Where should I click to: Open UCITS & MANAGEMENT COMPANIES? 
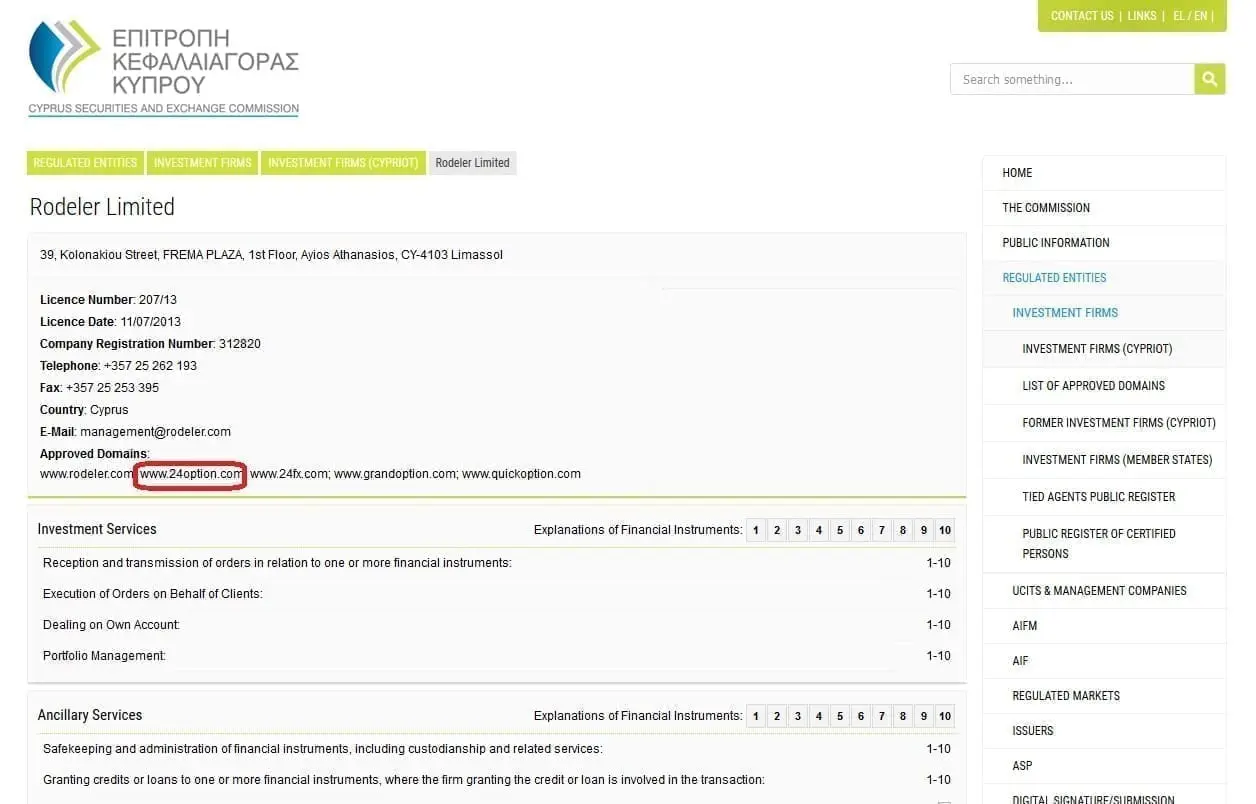[x=1104, y=591]
